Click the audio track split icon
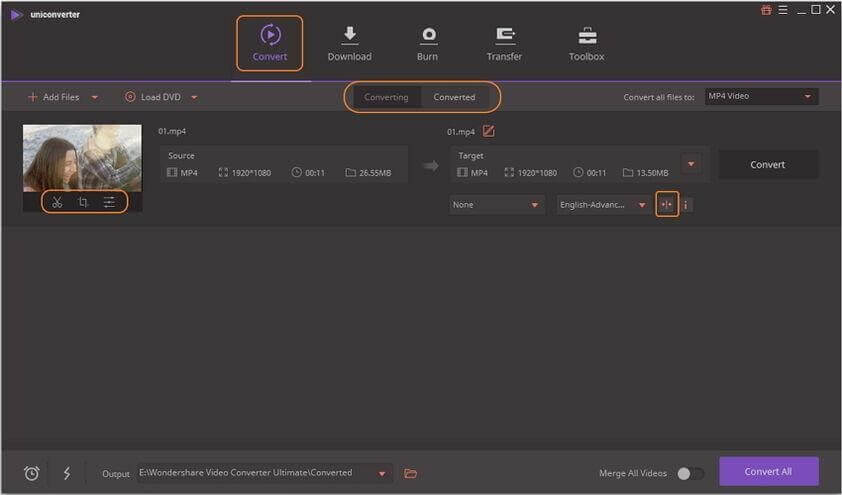The height and width of the screenshot is (495, 842). (x=667, y=204)
